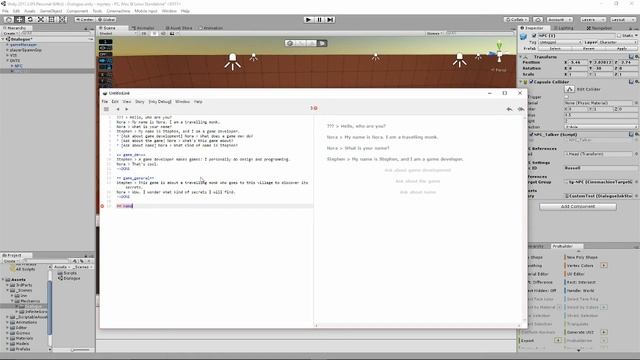This screenshot has width=640, height=360.
Task: Open the Story menu in Inky window
Action: pyautogui.click(x=140, y=102)
